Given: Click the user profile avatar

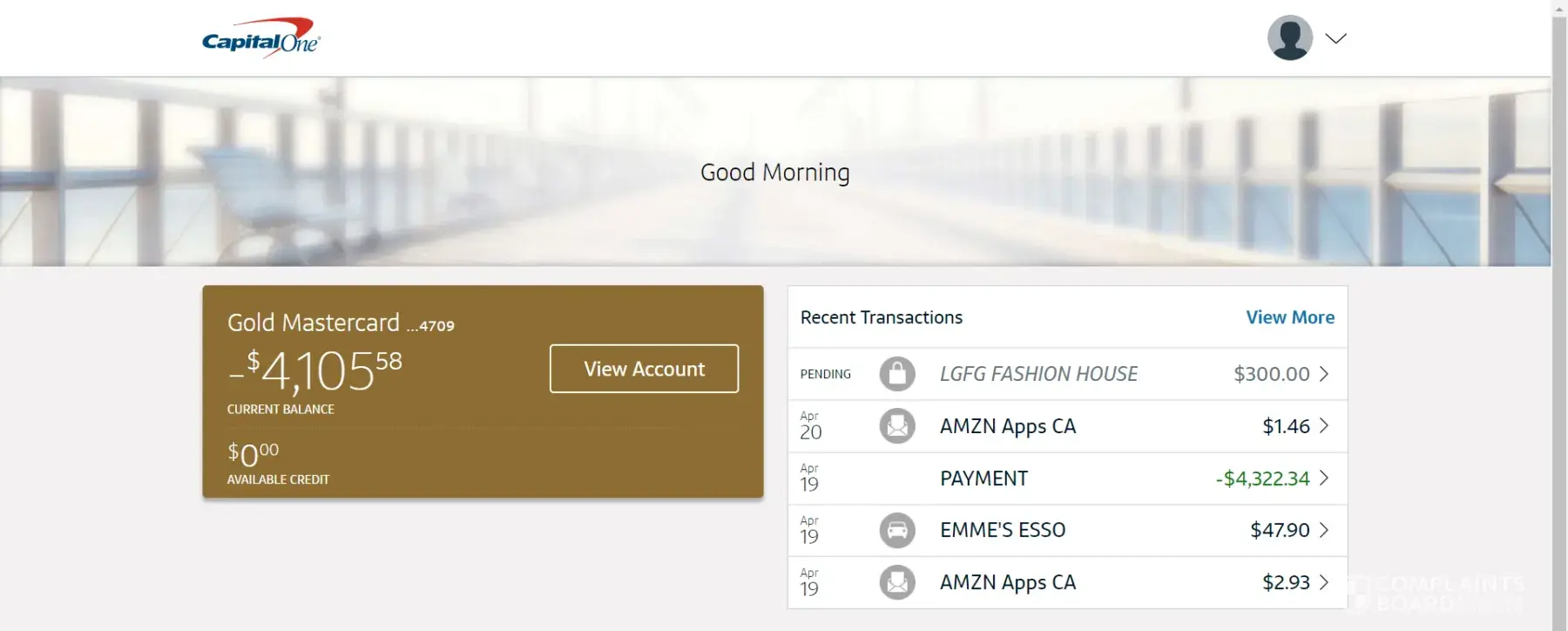Looking at the screenshot, I should coord(1289,37).
